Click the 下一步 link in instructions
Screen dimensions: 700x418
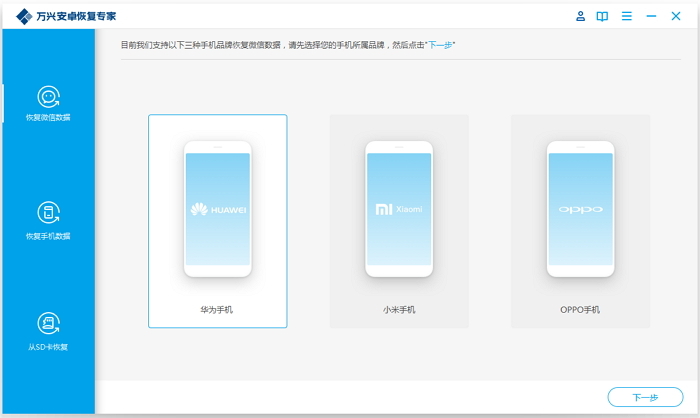click(x=441, y=45)
